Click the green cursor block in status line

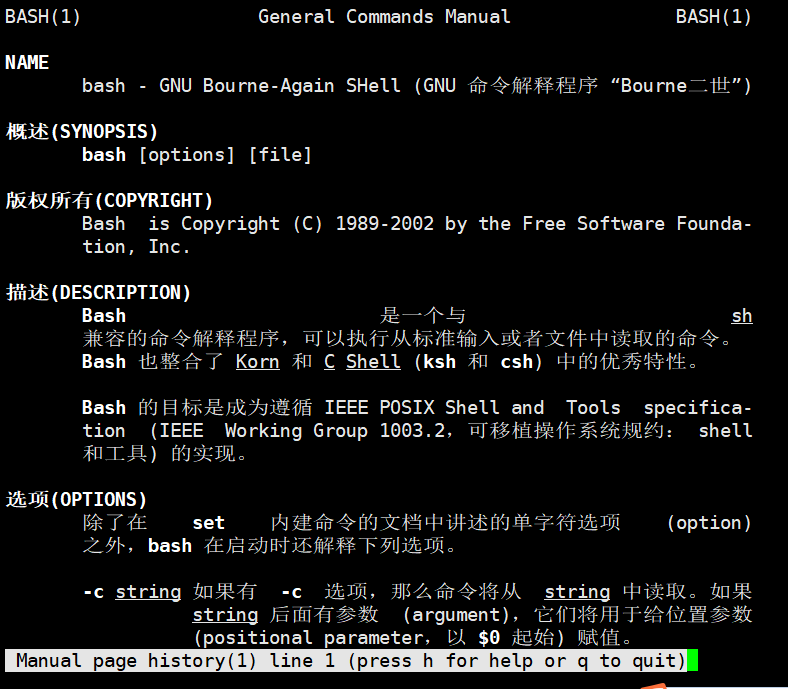click(x=693, y=660)
